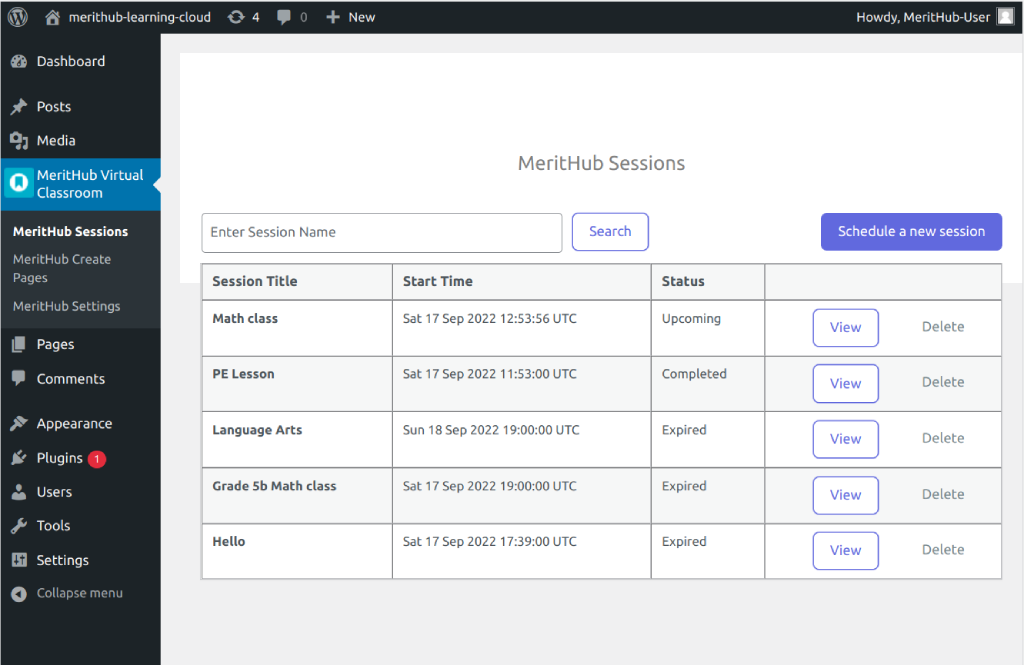Delete the Hello session

point(943,550)
